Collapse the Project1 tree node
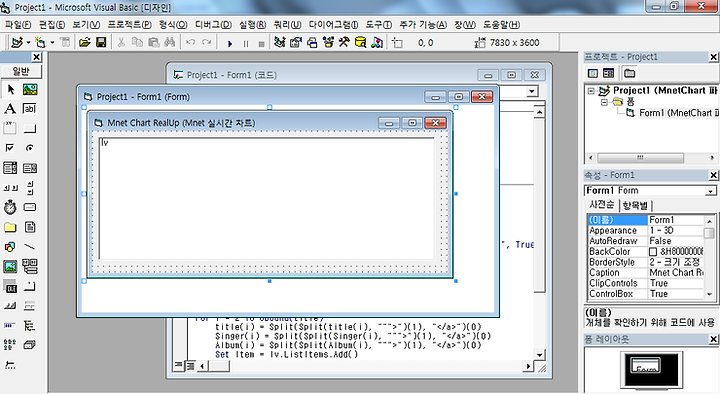This screenshot has height=394, width=720. point(591,91)
